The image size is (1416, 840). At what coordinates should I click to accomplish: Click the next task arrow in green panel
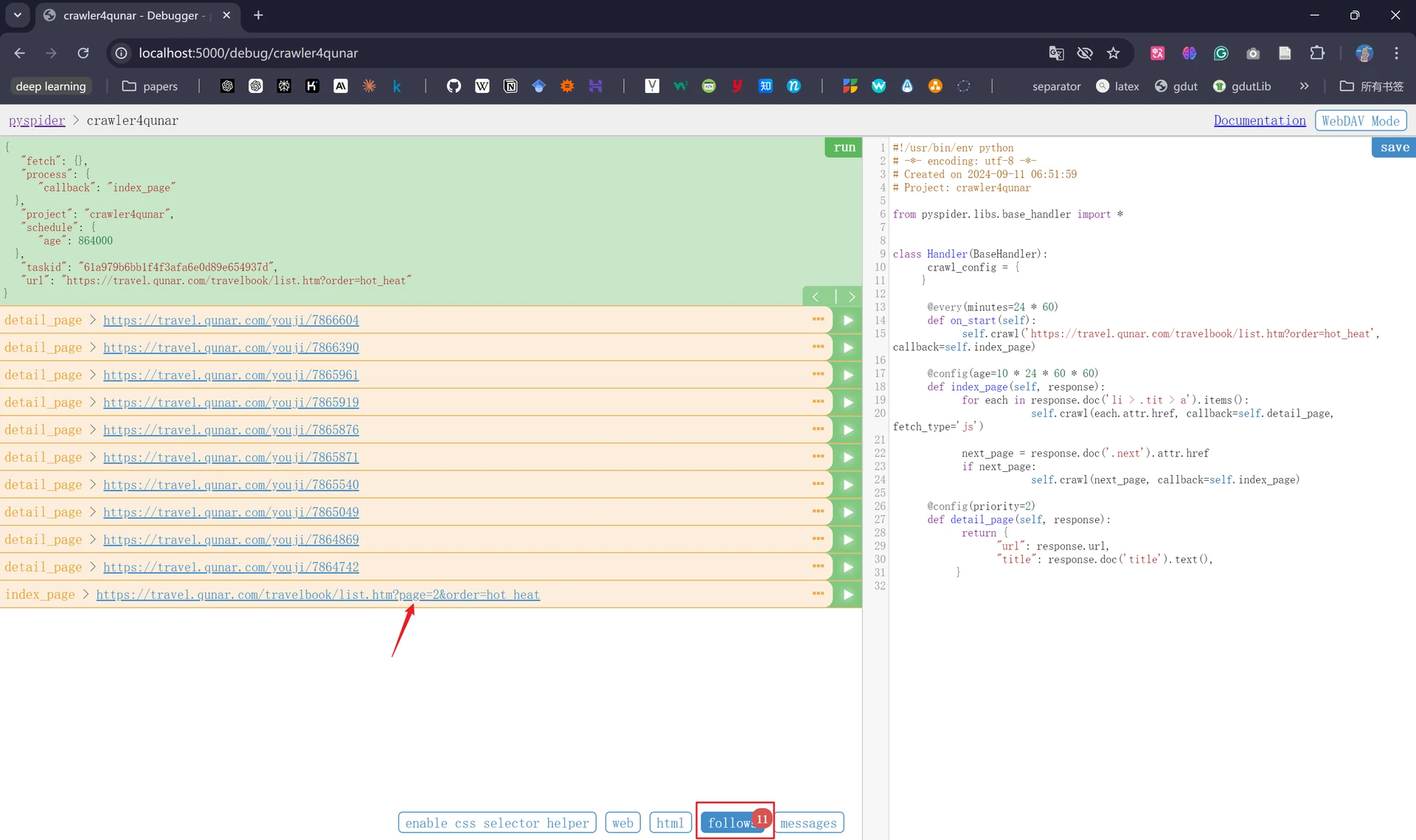point(851,296)
